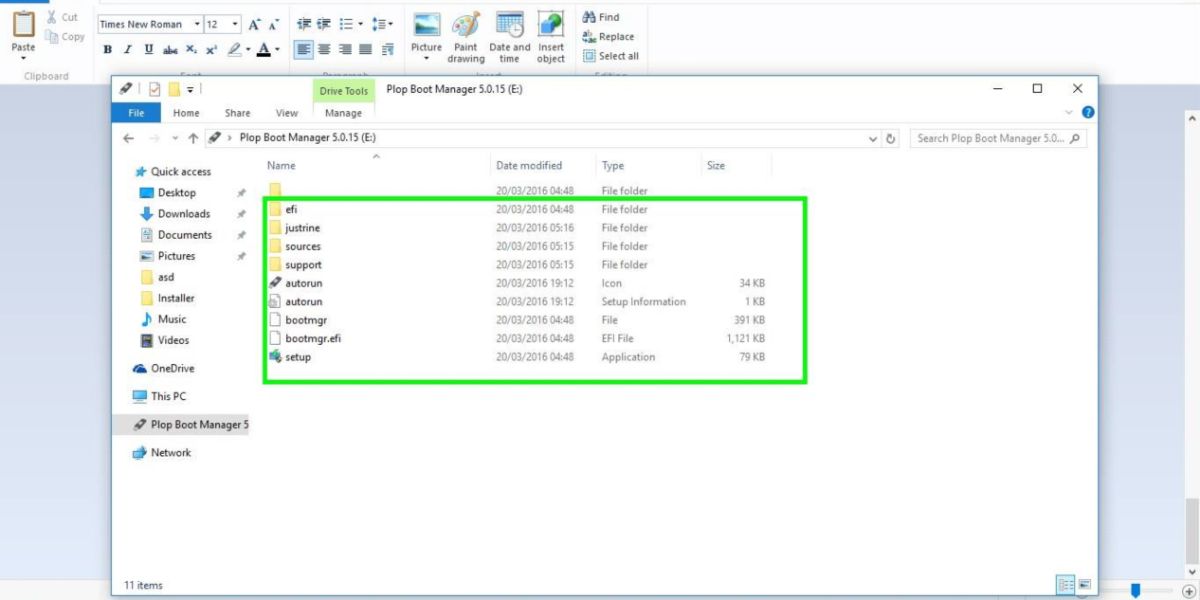This screenshot has width=1200, height=600.
Task: Open the blue File menu
Action: (136, 113)
